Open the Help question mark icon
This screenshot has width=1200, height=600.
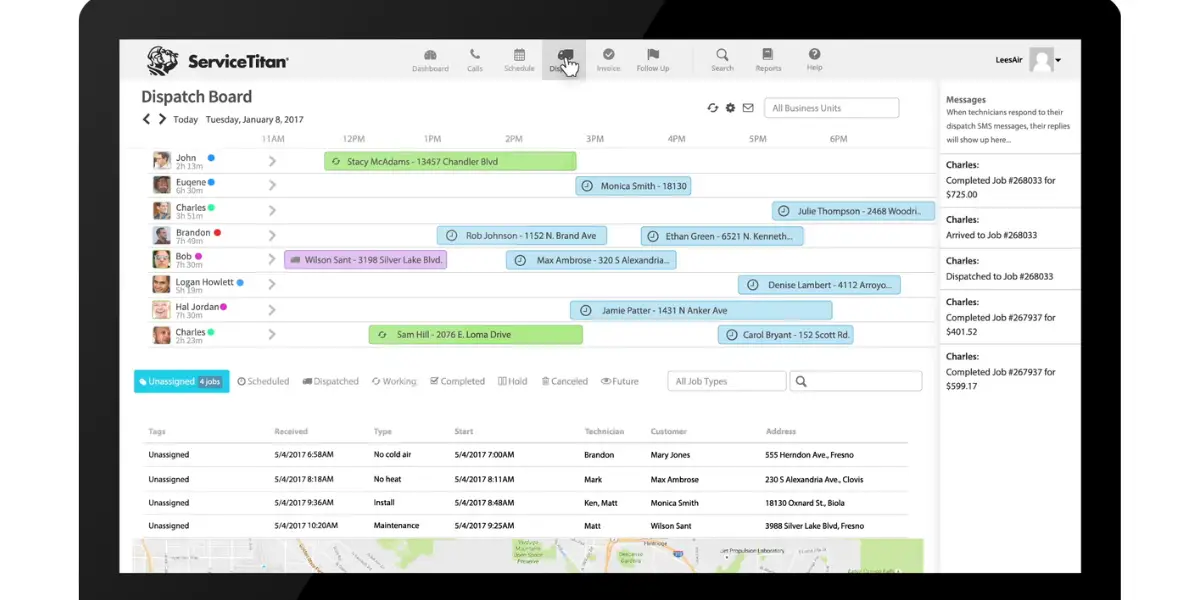pos(814,60)
